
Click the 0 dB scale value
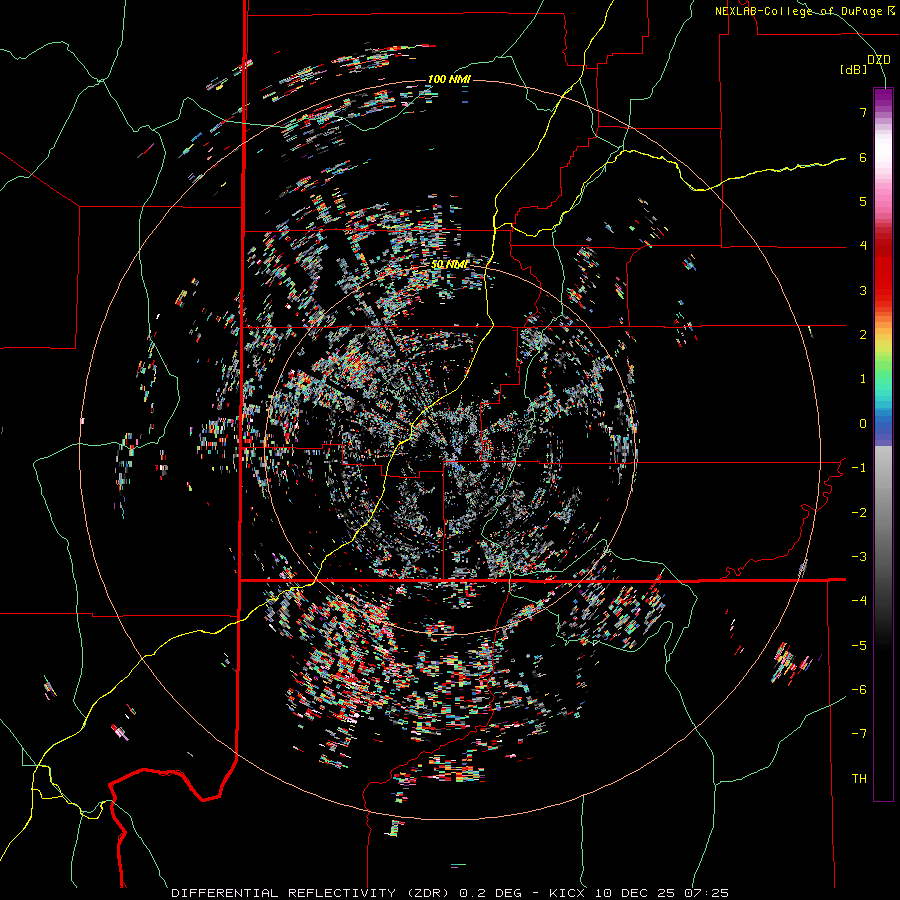click(x=863, y=424)
